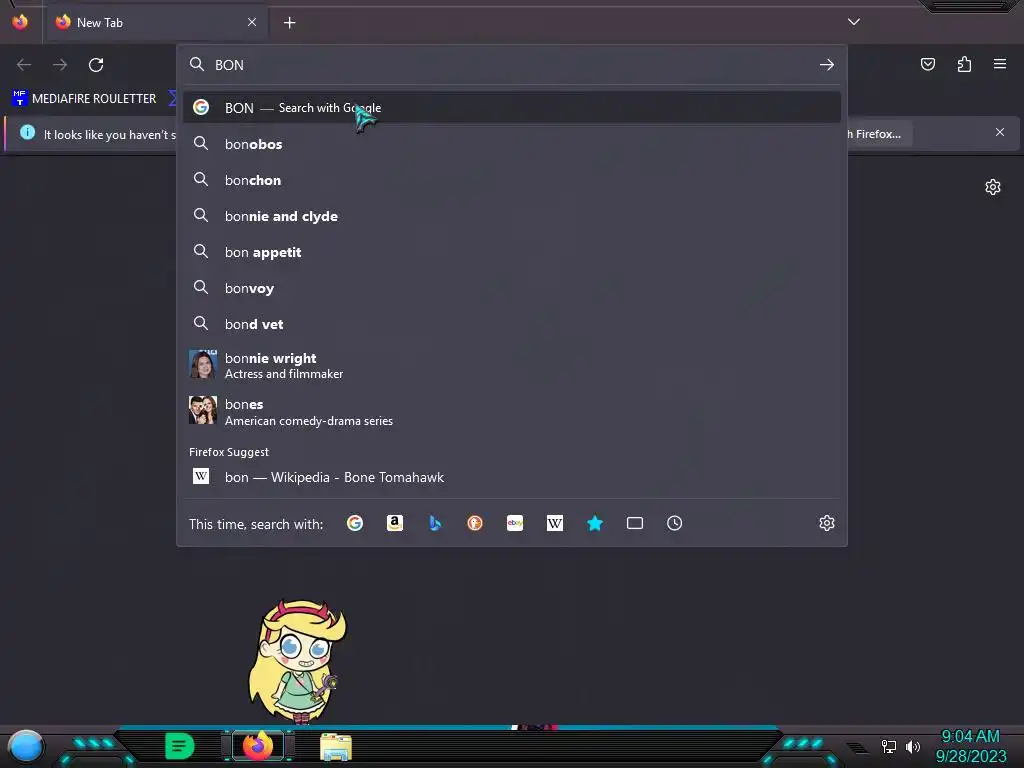Search open tabs using the tab icon

(635, 523)
